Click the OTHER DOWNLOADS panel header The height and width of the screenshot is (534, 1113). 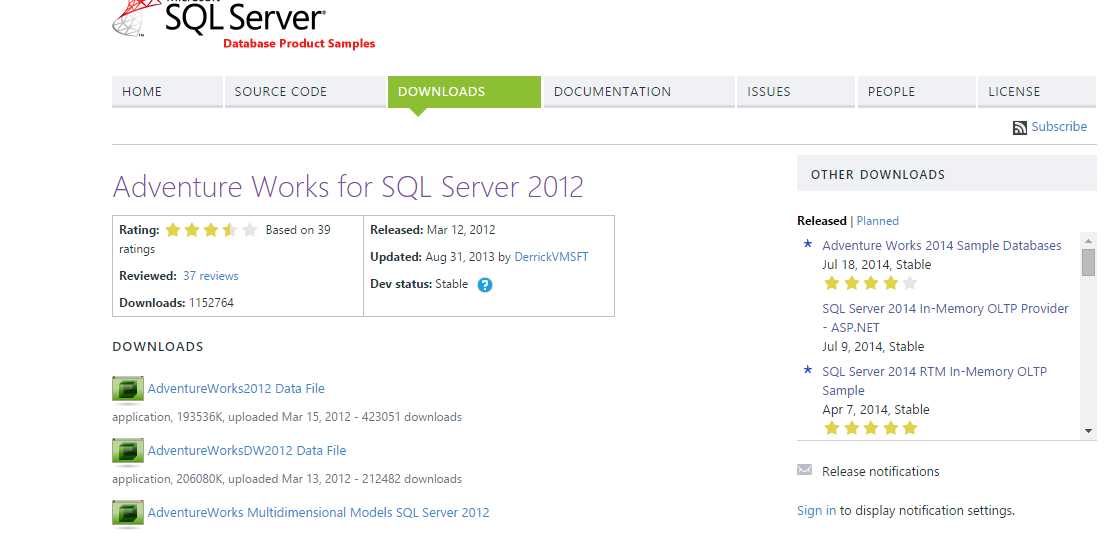pos(947,174)
